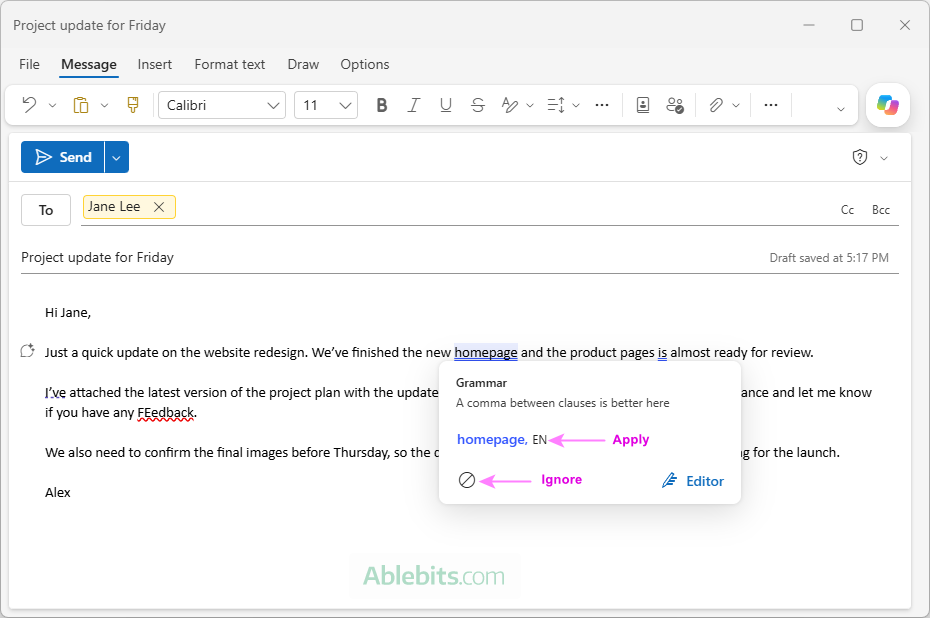Maximize the message window
The image size is (930, 618).
pyautogui.click(x=856, y=25)
